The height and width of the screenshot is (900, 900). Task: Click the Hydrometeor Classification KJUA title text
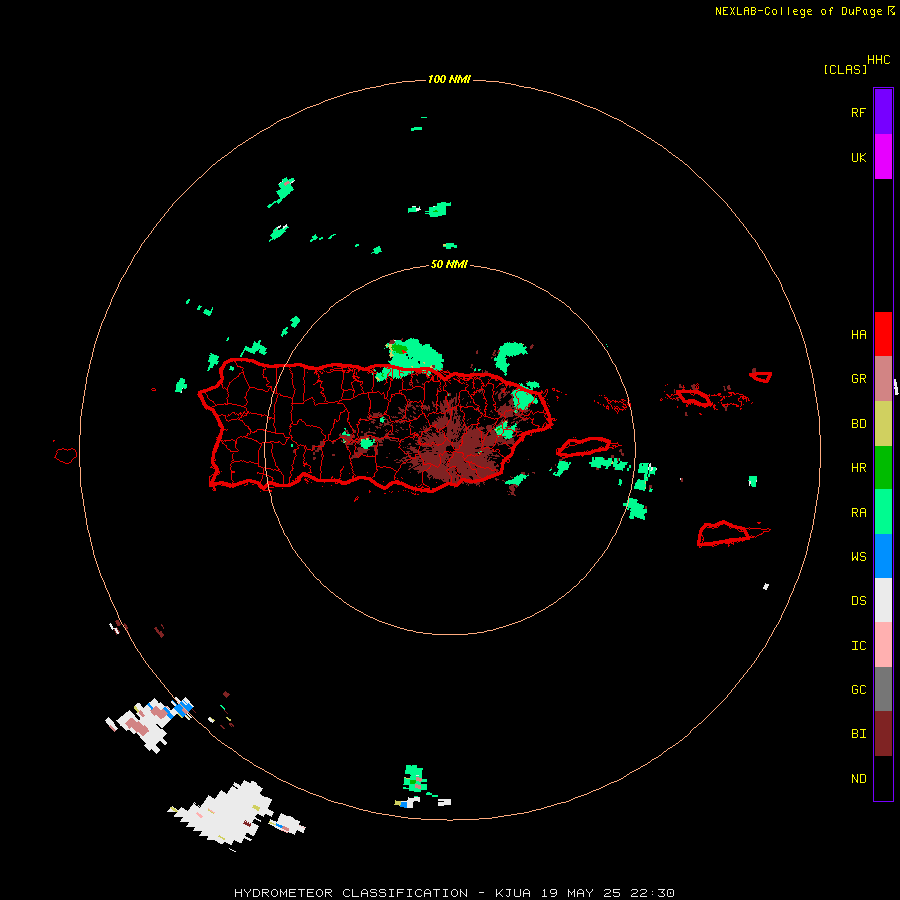[454, 893]
